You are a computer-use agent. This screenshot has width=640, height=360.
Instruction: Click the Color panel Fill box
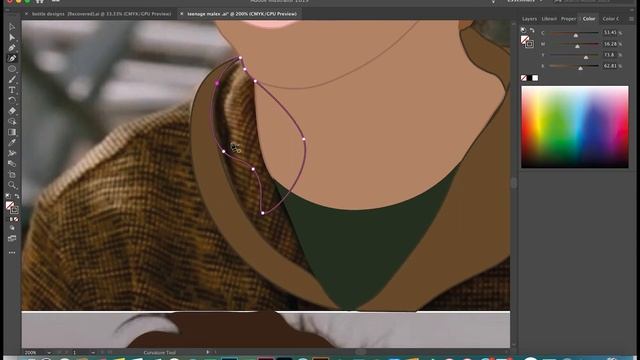[525, 40]
